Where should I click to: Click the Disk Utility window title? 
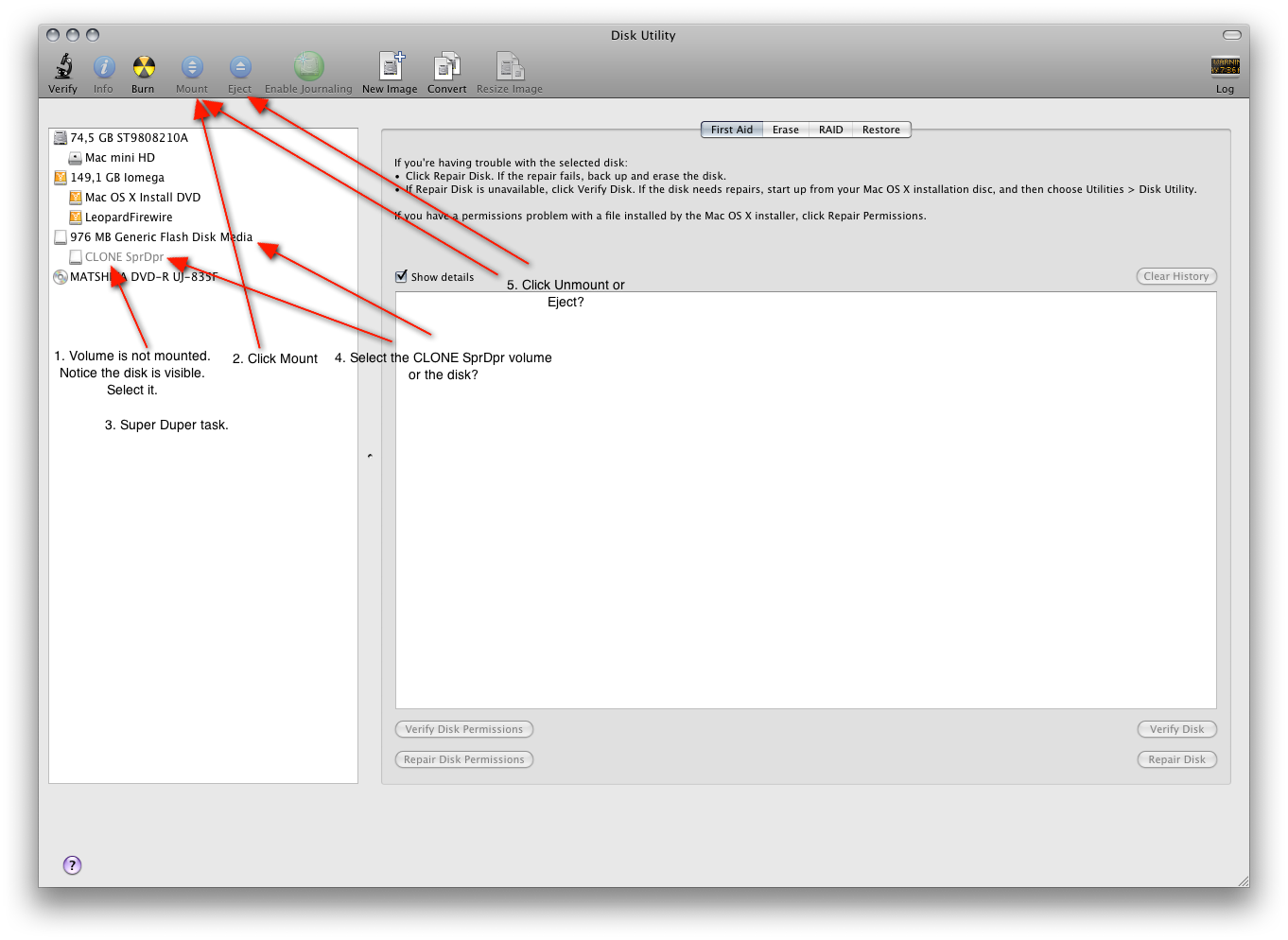point(643,35)
